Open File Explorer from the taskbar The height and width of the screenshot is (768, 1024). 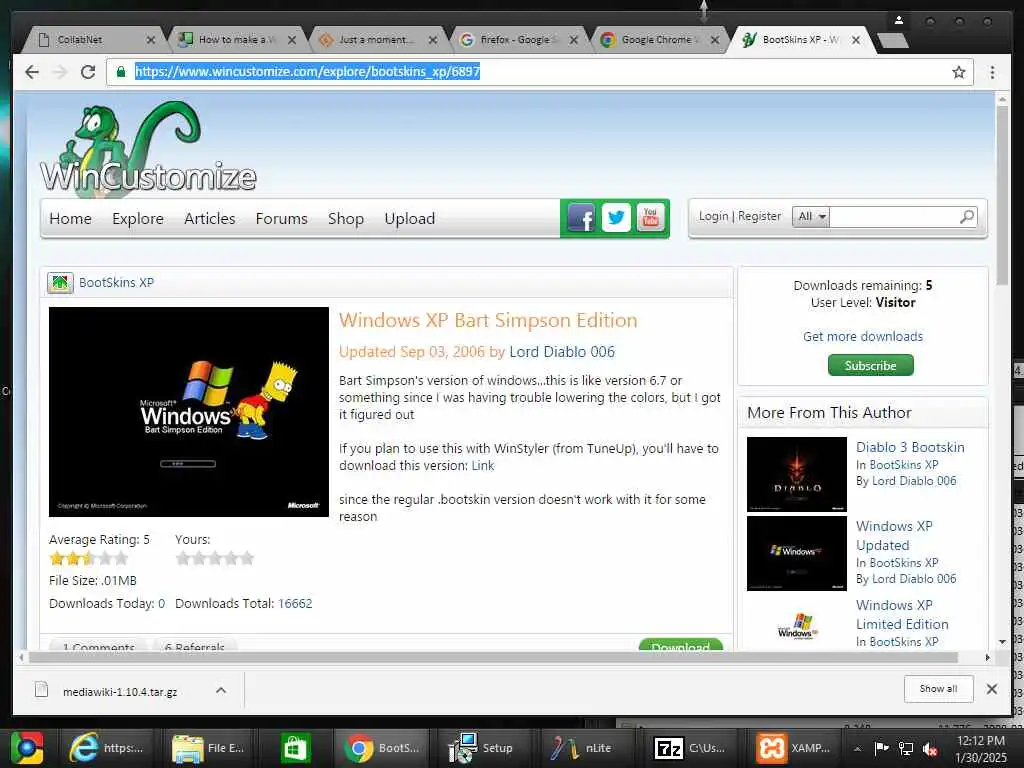tap(208, 748)
